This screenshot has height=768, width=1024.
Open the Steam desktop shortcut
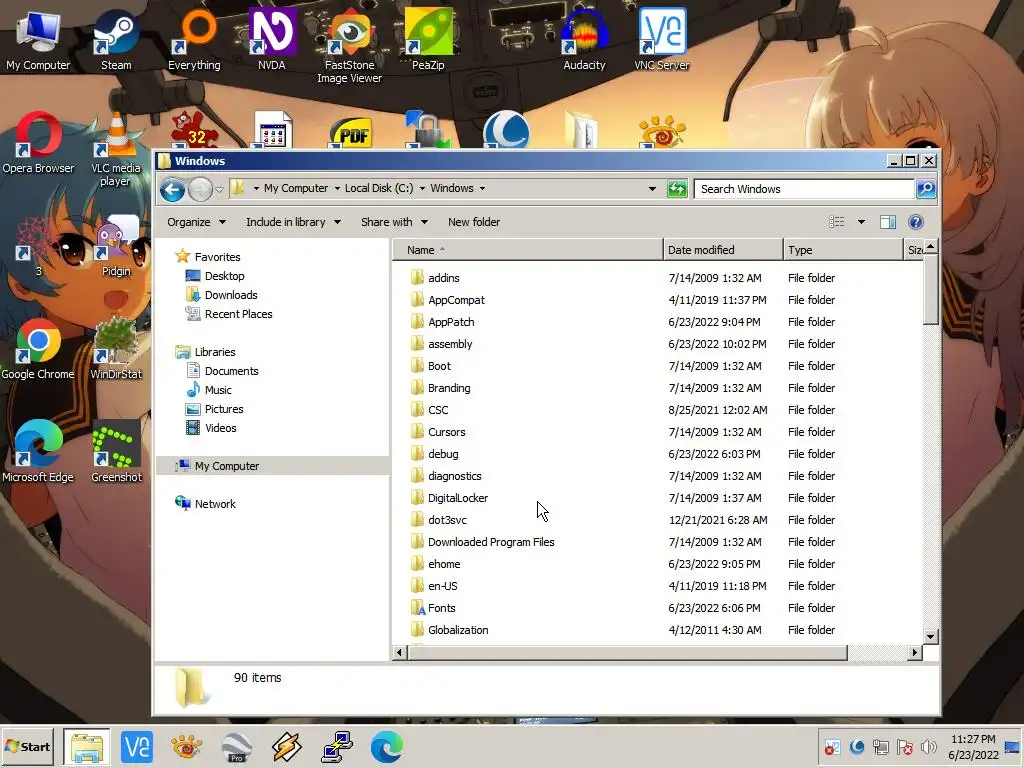(116, 39)
